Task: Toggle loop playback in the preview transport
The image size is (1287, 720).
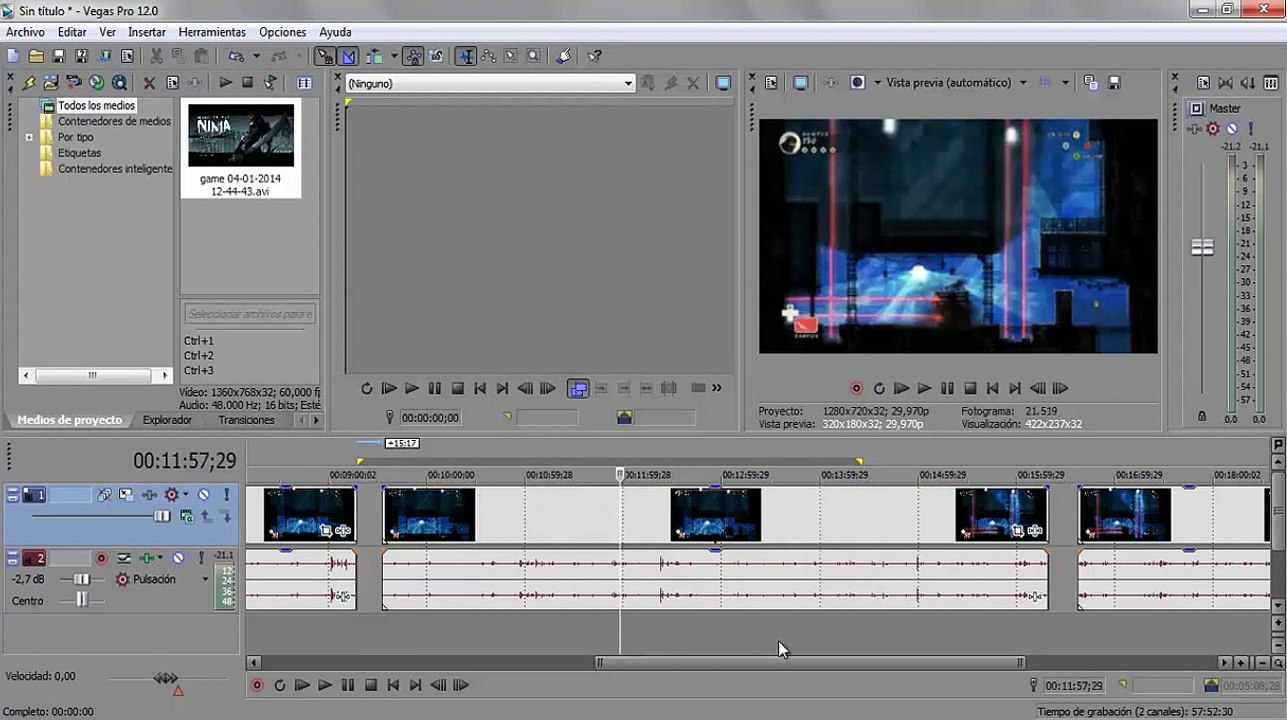Action: tap(879, 388)
